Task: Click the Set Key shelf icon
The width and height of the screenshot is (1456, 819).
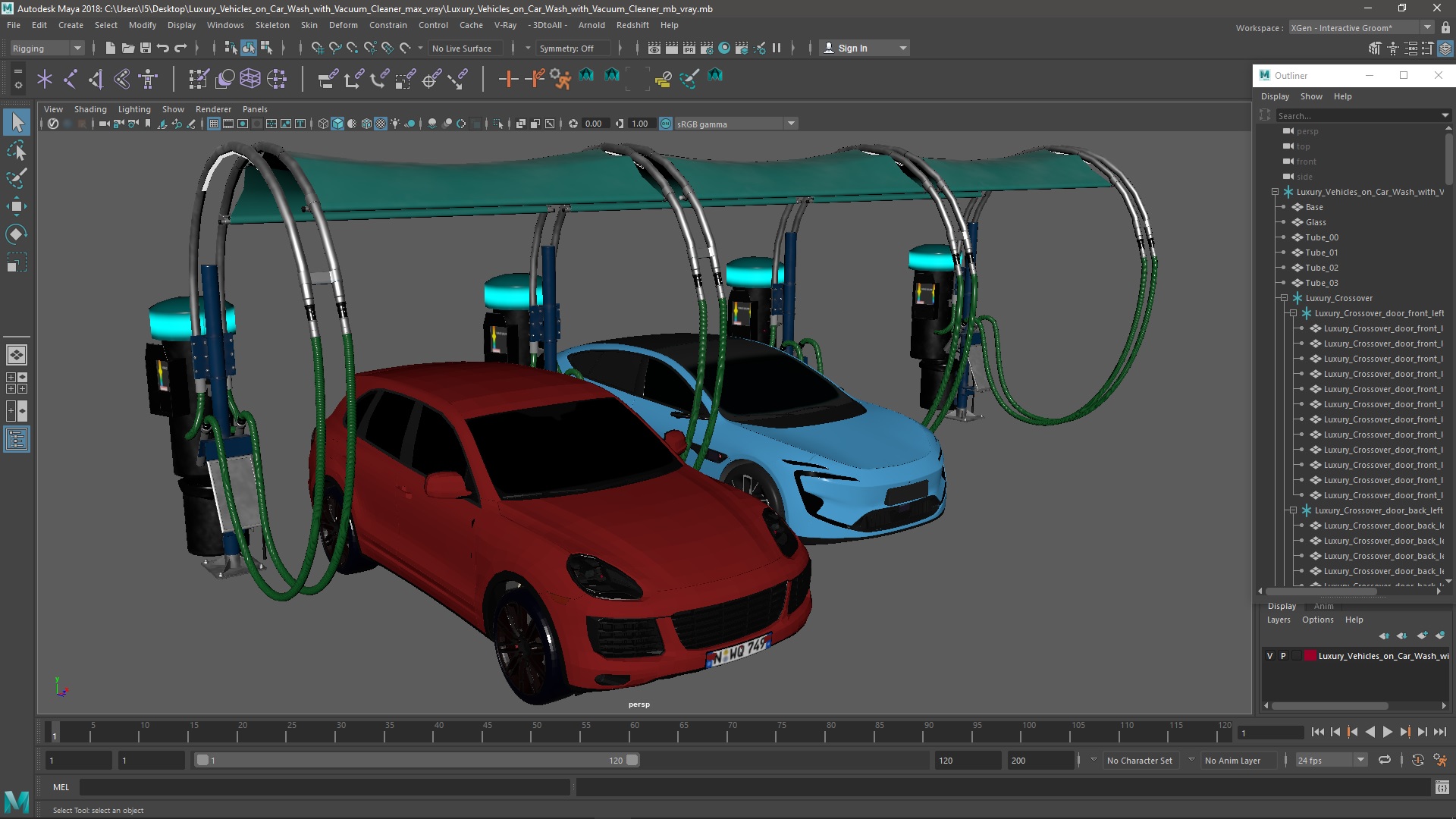Action: (x=508, y=79)
